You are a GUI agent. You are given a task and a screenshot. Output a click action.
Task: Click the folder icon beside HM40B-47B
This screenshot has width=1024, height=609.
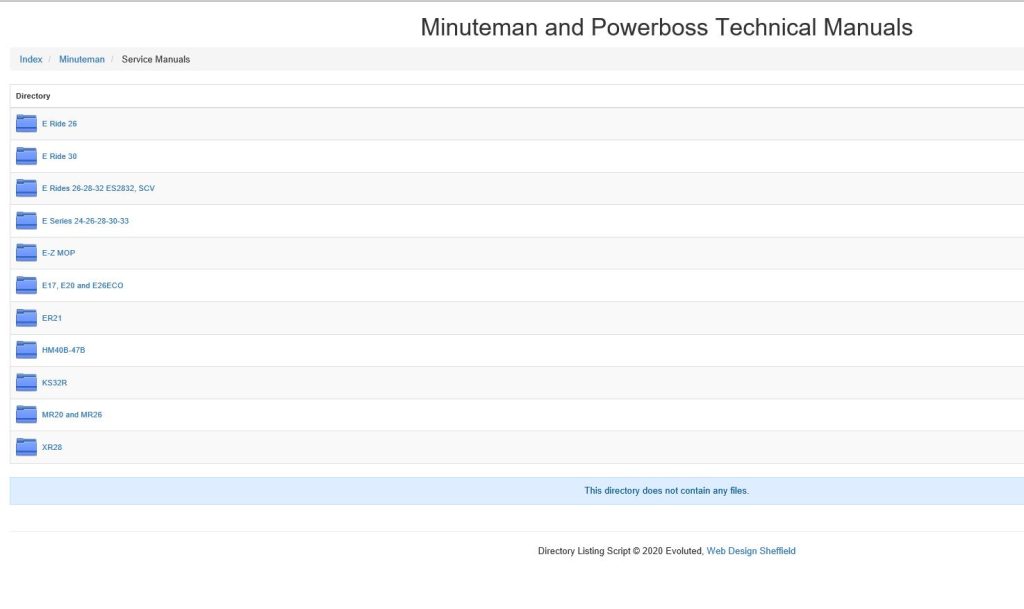[x=26, y=350]
